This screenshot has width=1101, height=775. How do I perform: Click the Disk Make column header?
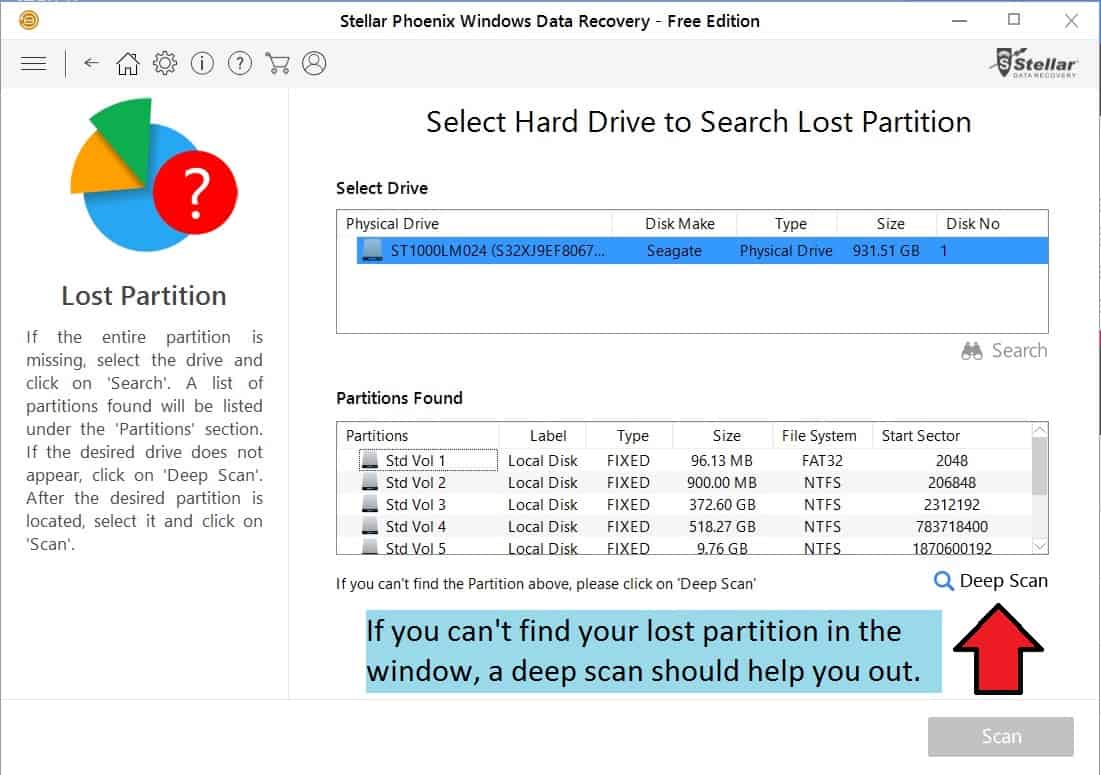675,224
